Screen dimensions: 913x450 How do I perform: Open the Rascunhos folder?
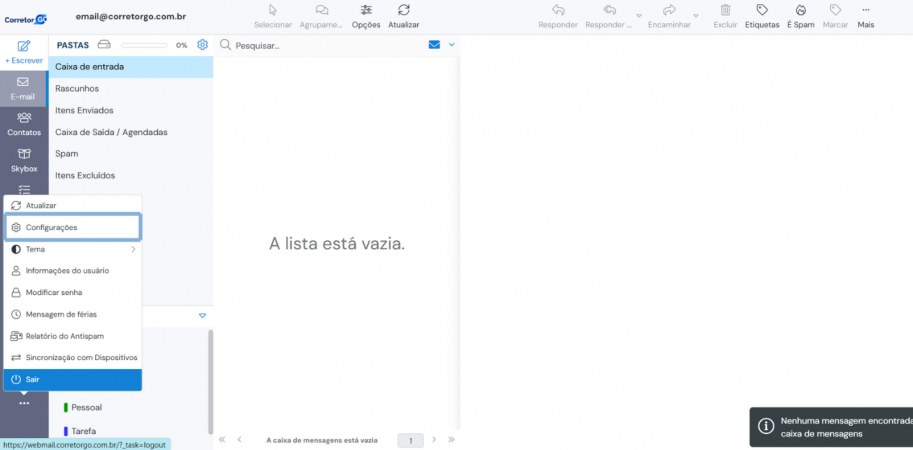pos(131,88)
